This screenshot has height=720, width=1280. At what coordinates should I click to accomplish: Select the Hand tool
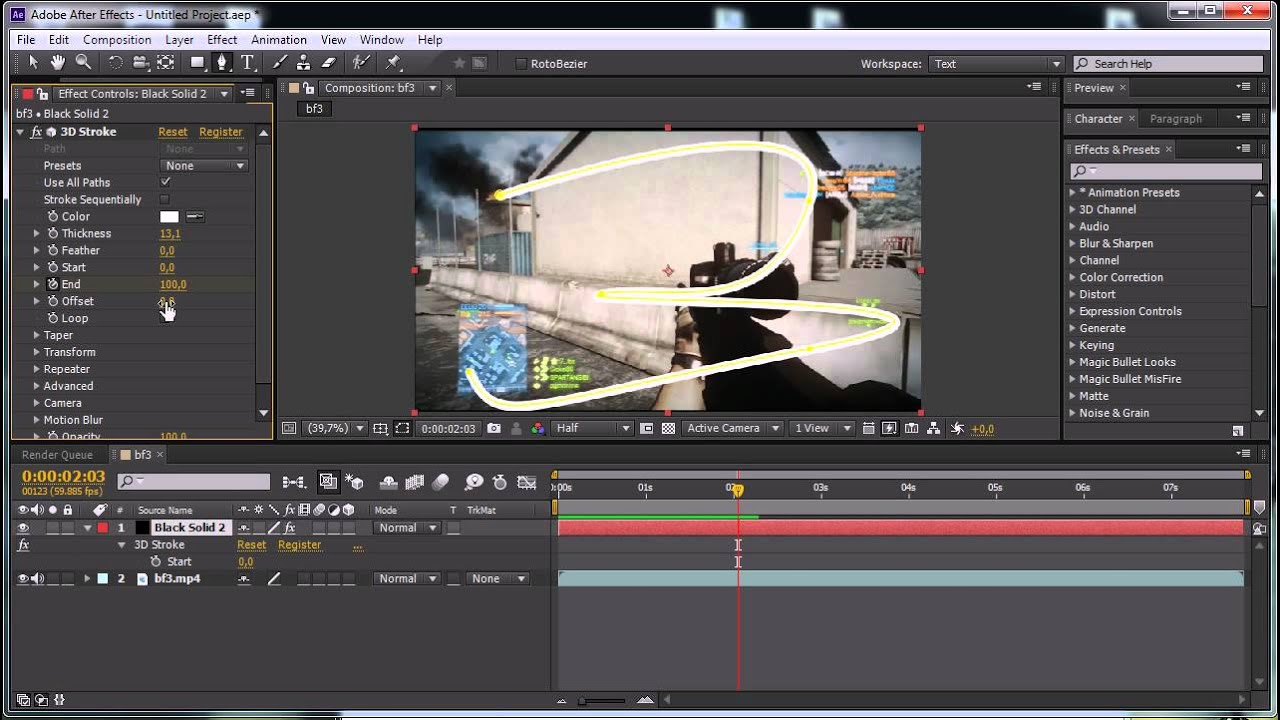point(58,63)
